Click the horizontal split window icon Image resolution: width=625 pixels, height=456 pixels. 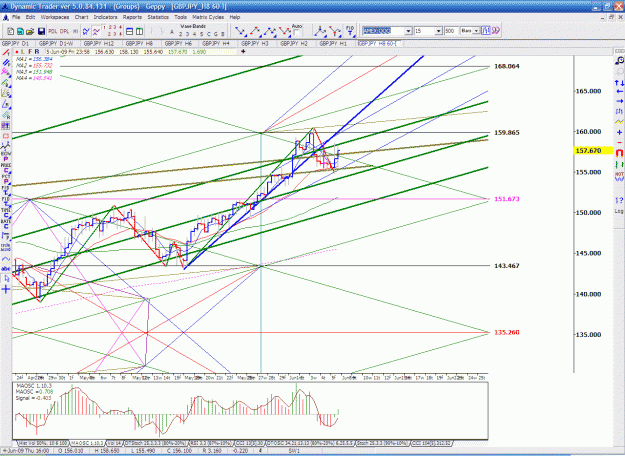pyautogui.click(x=130, y=31)
